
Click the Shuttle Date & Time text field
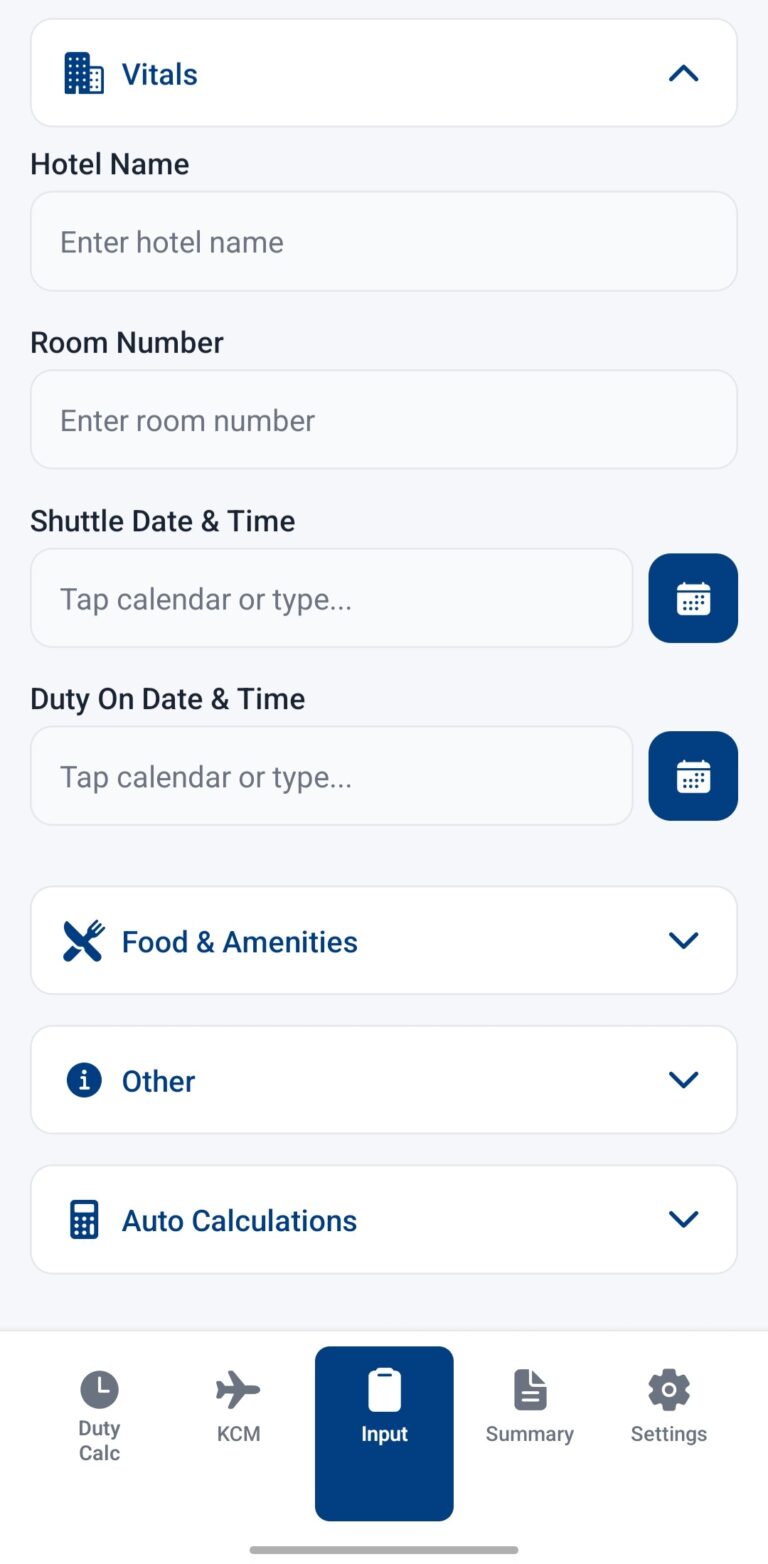click(x=331, y=598)
